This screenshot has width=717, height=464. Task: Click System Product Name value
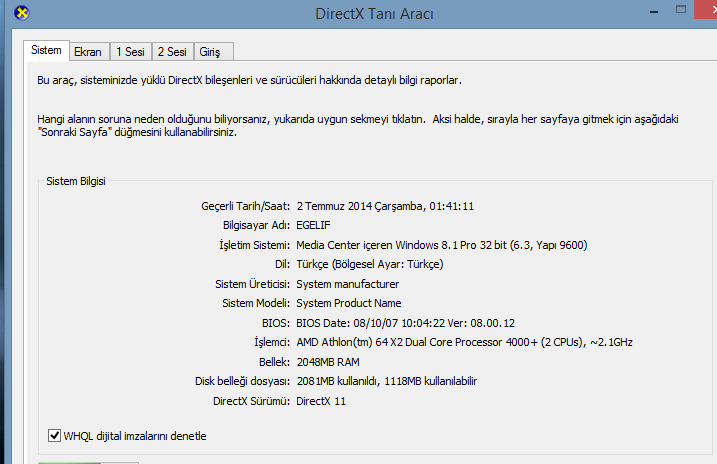349,303
